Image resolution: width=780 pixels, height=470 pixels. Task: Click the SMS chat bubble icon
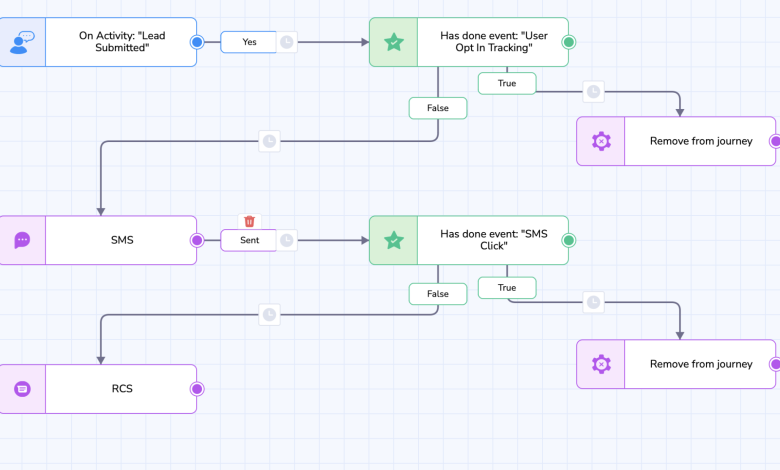[22, 240]
